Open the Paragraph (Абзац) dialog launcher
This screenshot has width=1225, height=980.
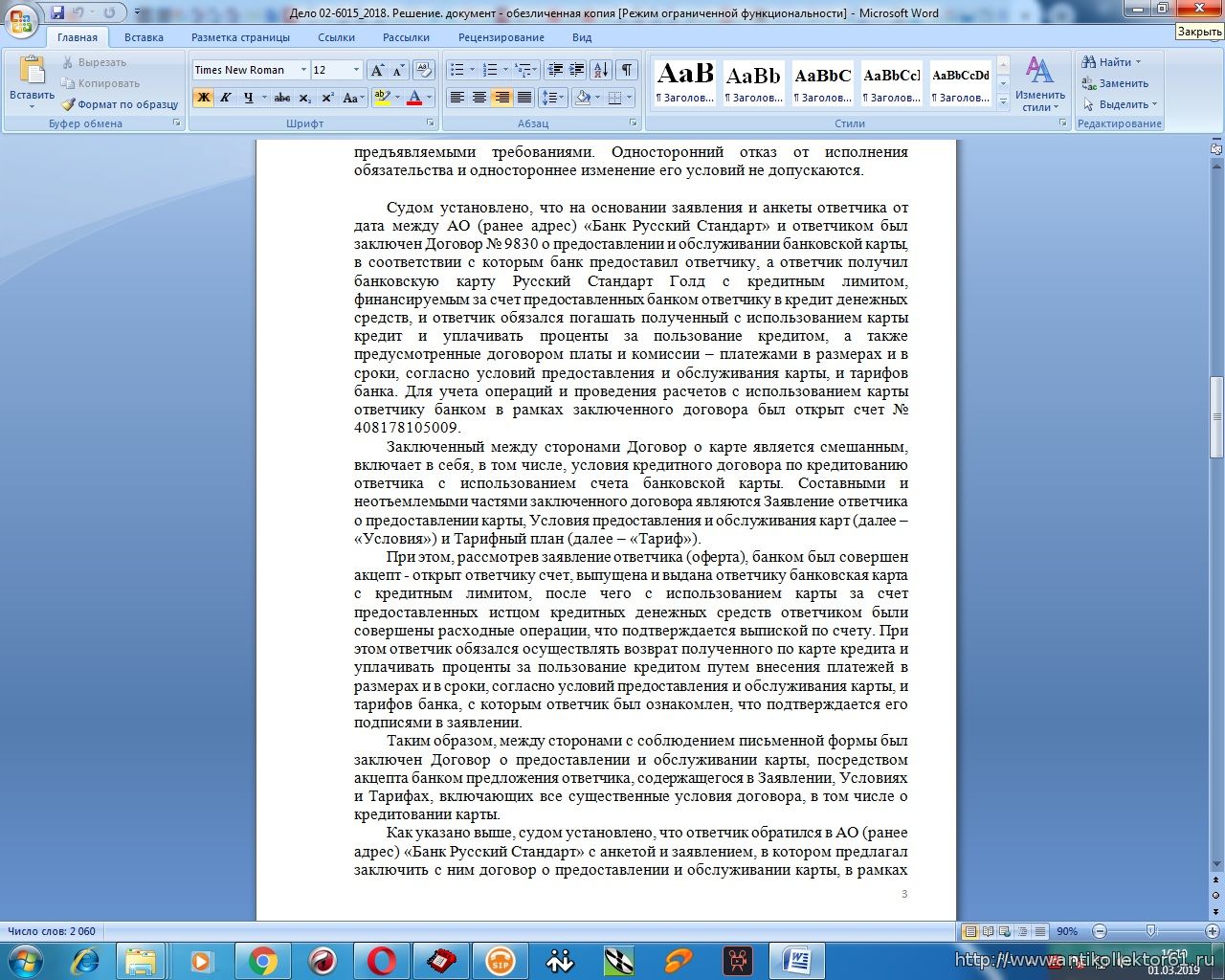pyautogui.click(x=634, y=123)
